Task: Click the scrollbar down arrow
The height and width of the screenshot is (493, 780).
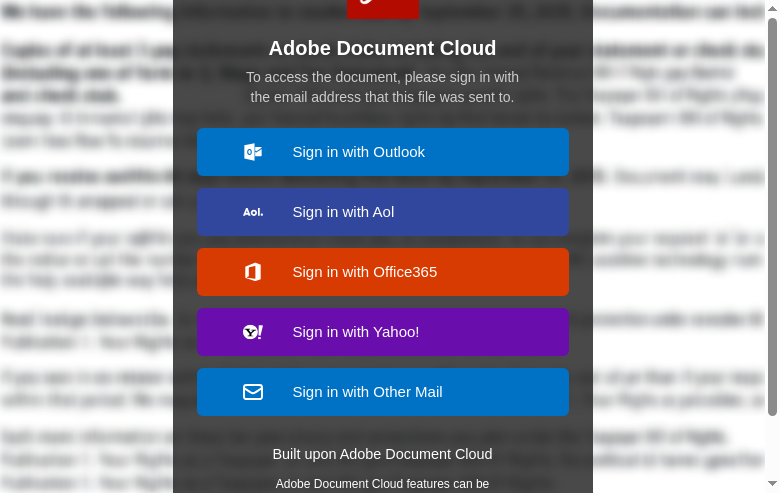Action: point(772,484)
